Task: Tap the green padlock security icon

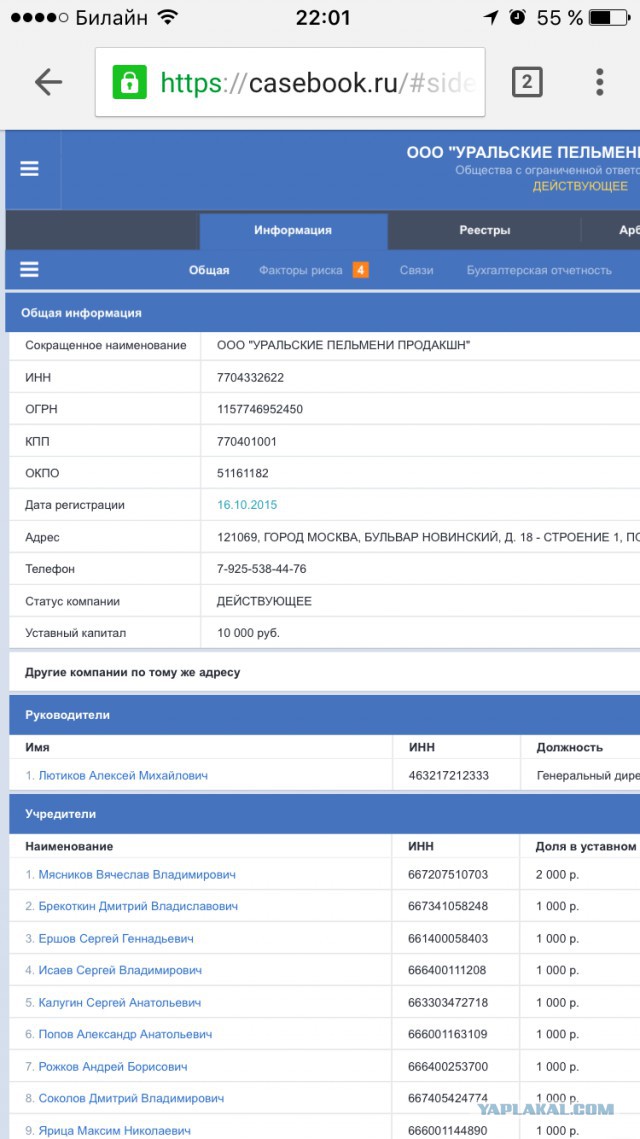Action: (x=129, y=82)
